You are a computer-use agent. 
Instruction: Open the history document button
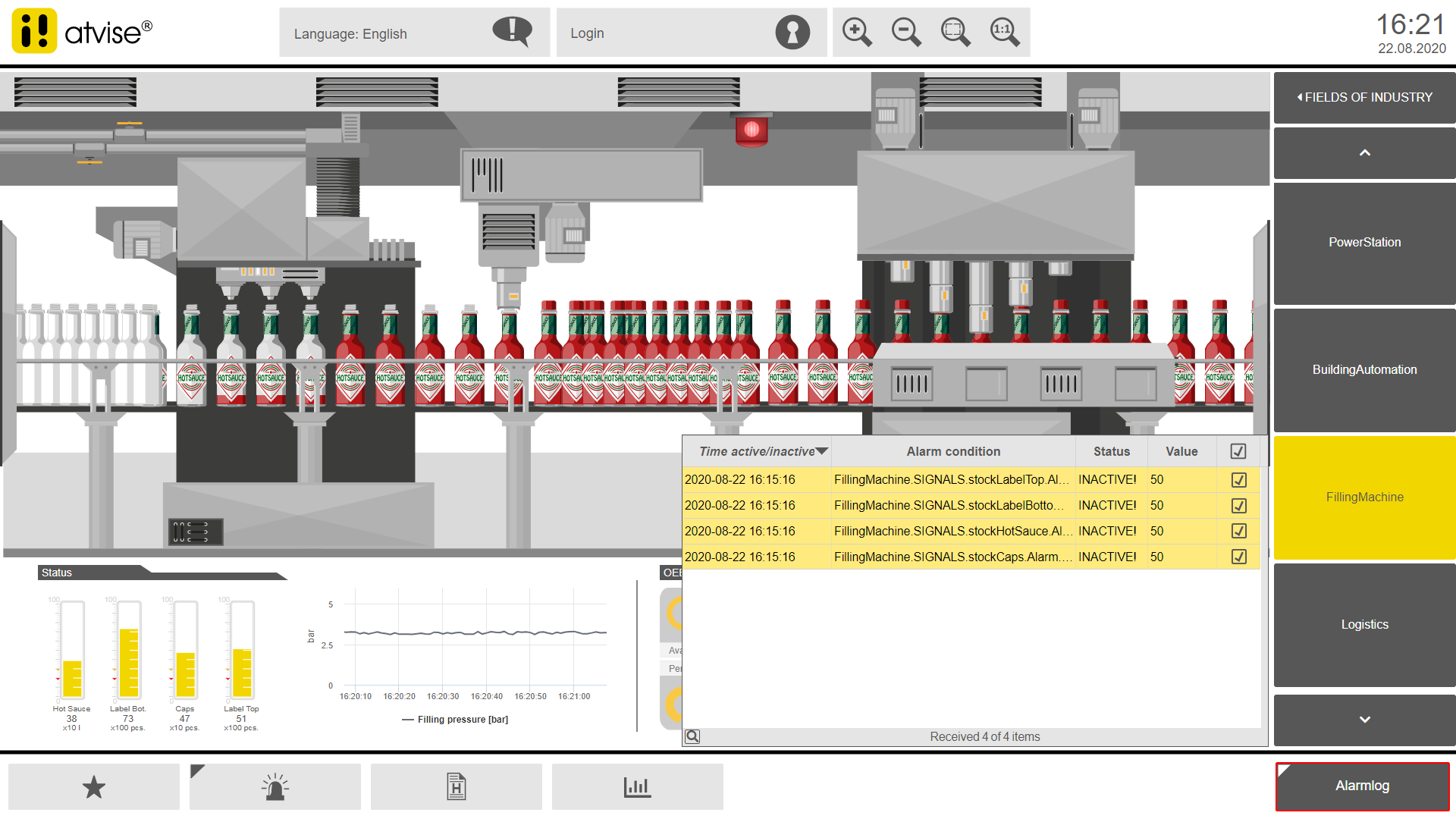(x=457, y=787)
